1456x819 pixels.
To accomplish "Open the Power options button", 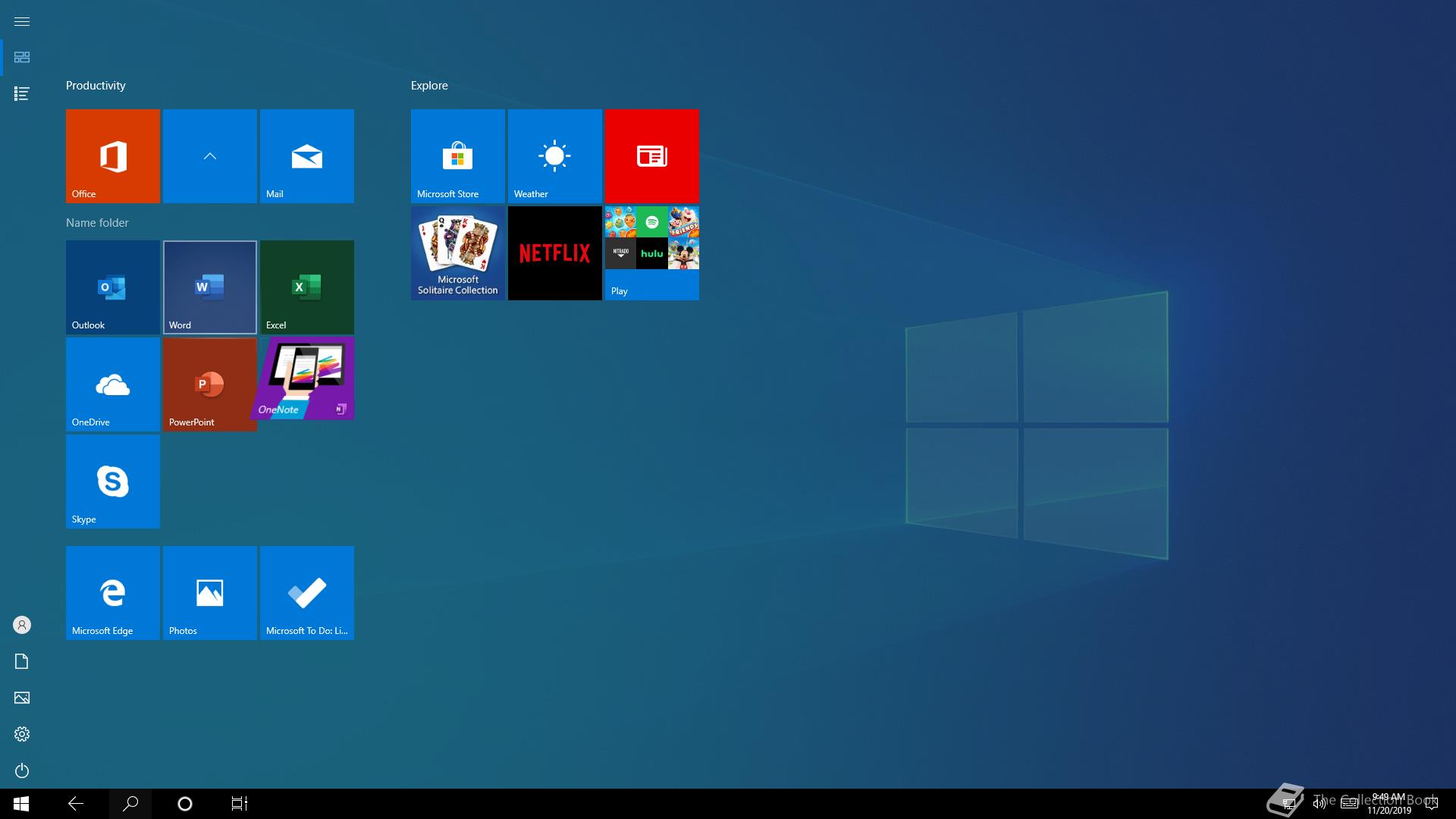I will click(22, 770).
